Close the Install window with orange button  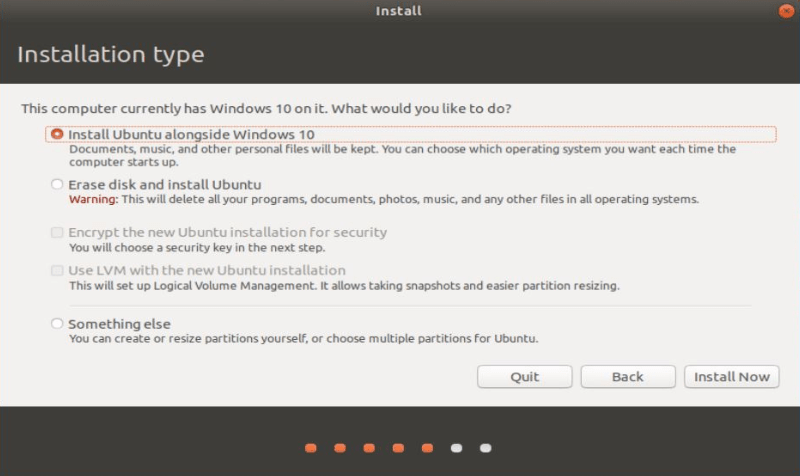[786, 11]
